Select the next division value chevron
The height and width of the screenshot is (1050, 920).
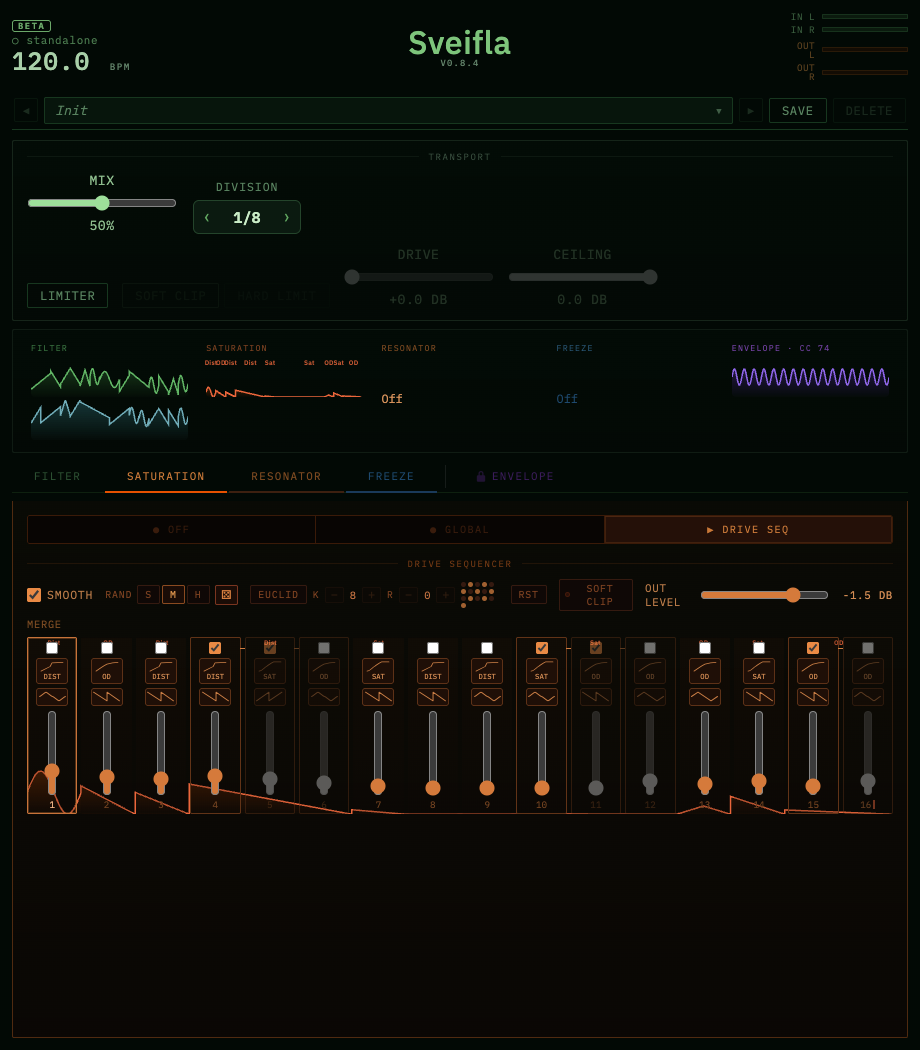tap(287, 217)
